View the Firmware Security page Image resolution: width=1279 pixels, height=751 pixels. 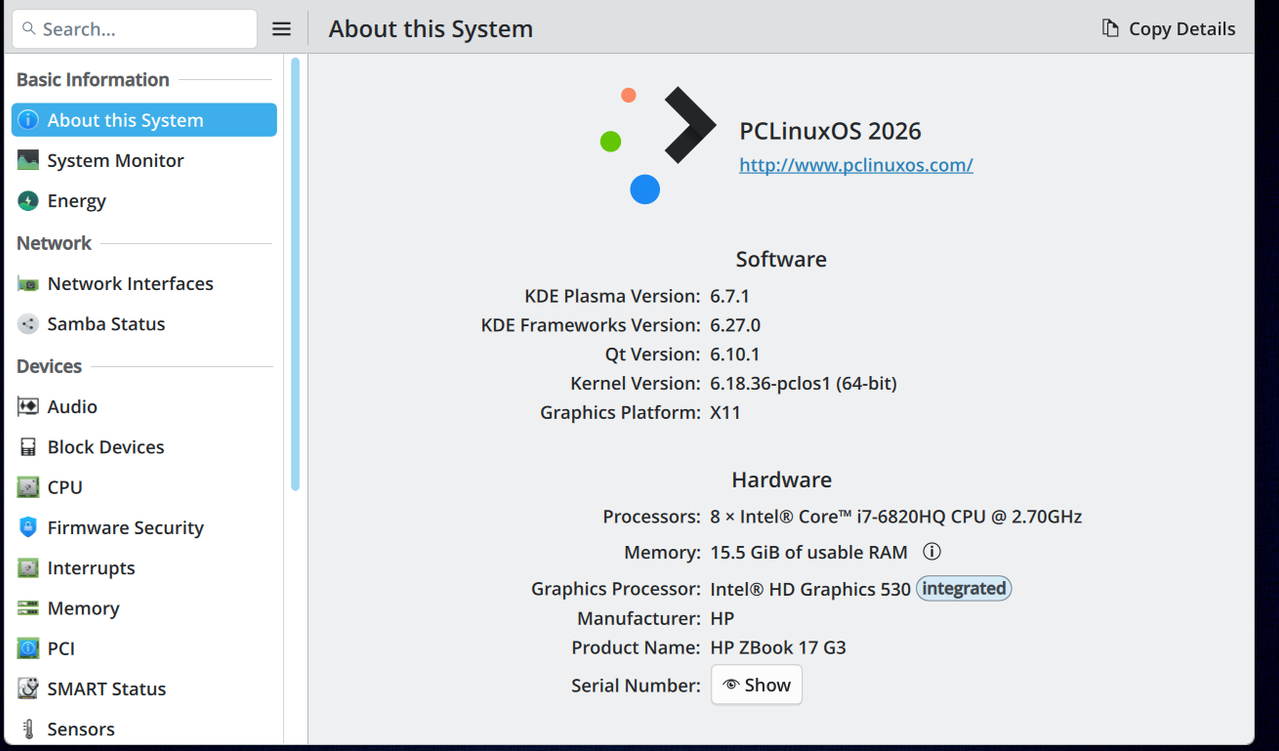click(x=144, y=528)
